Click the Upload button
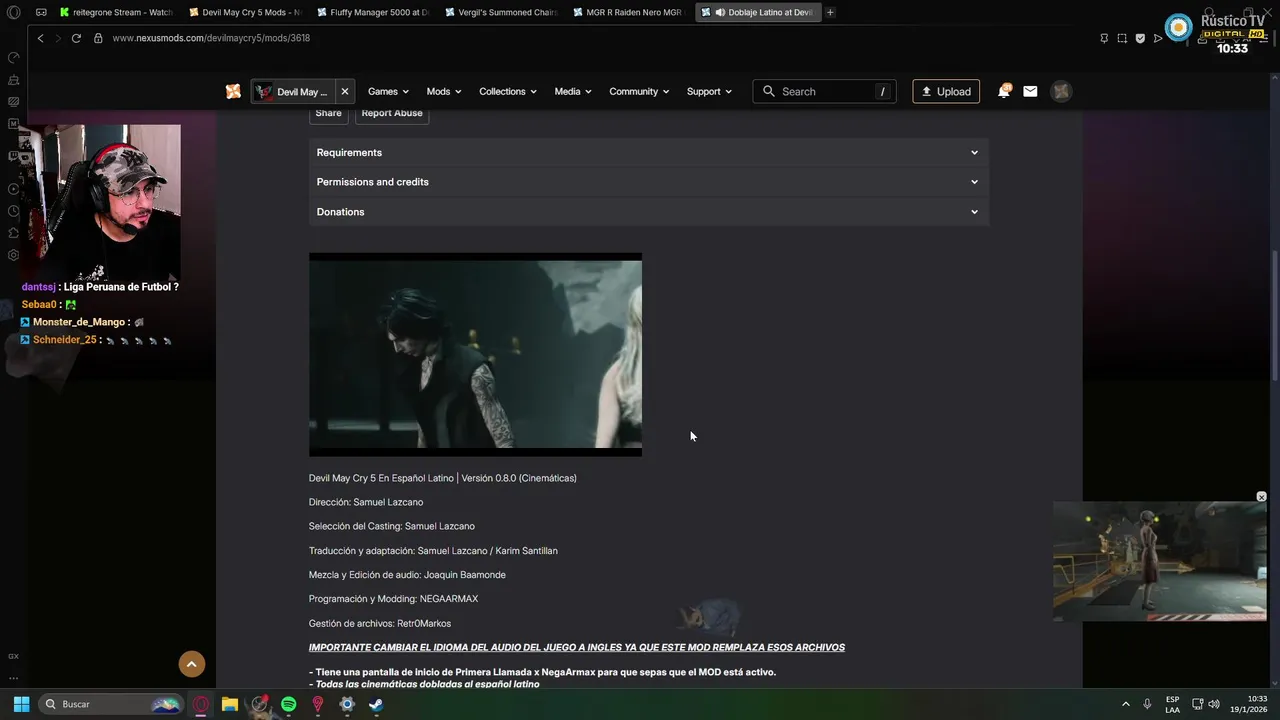The image size is (1280, 720). point(946,91)
